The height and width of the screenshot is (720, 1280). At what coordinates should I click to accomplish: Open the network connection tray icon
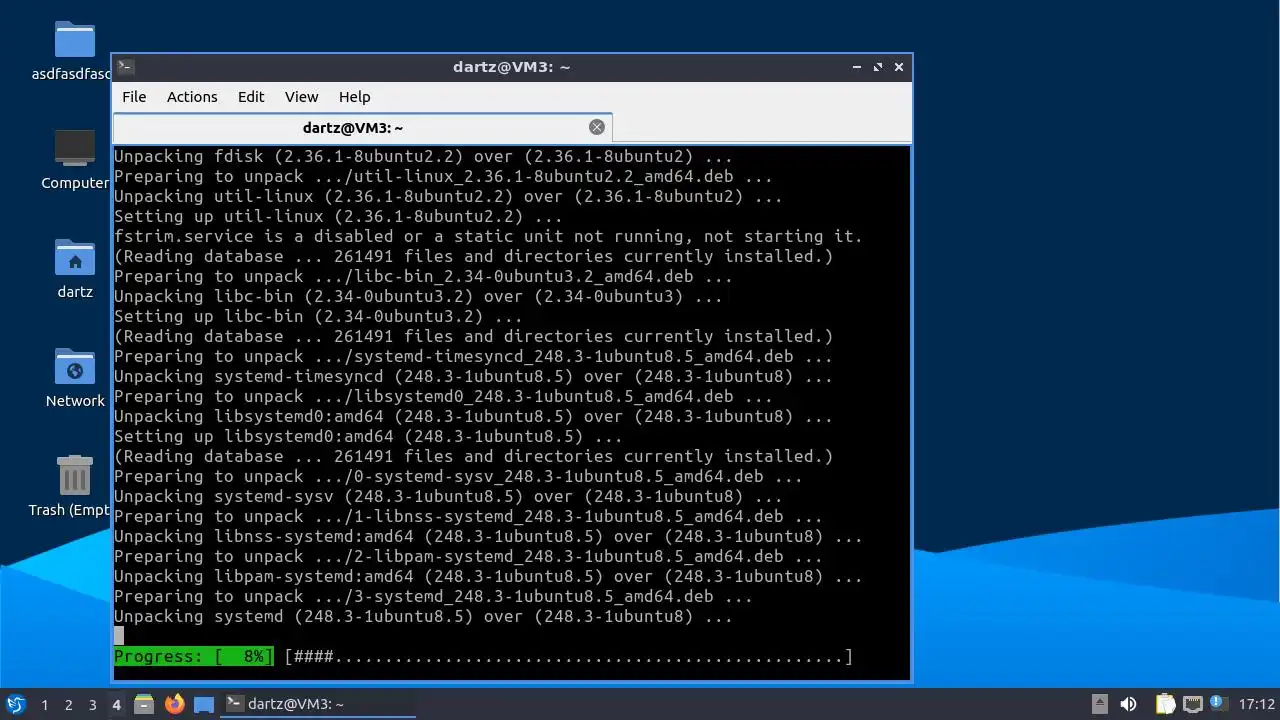[x=1192, y=704]
